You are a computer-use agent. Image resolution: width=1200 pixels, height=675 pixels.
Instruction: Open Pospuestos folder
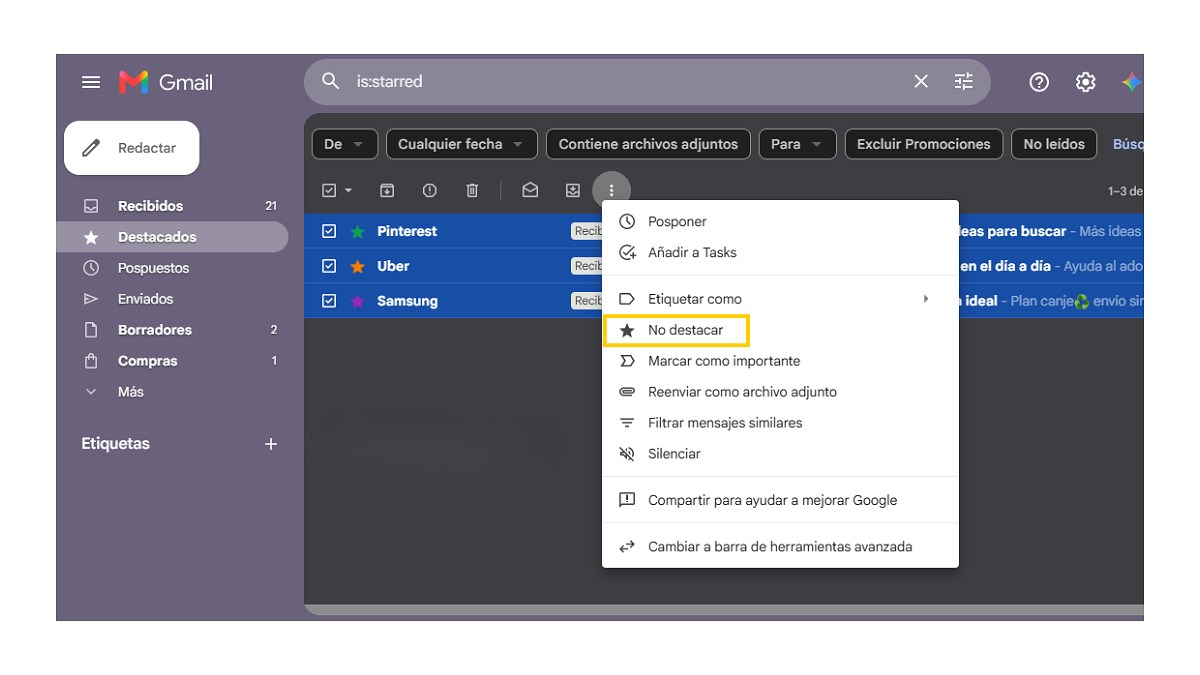[x=172, y=268]
